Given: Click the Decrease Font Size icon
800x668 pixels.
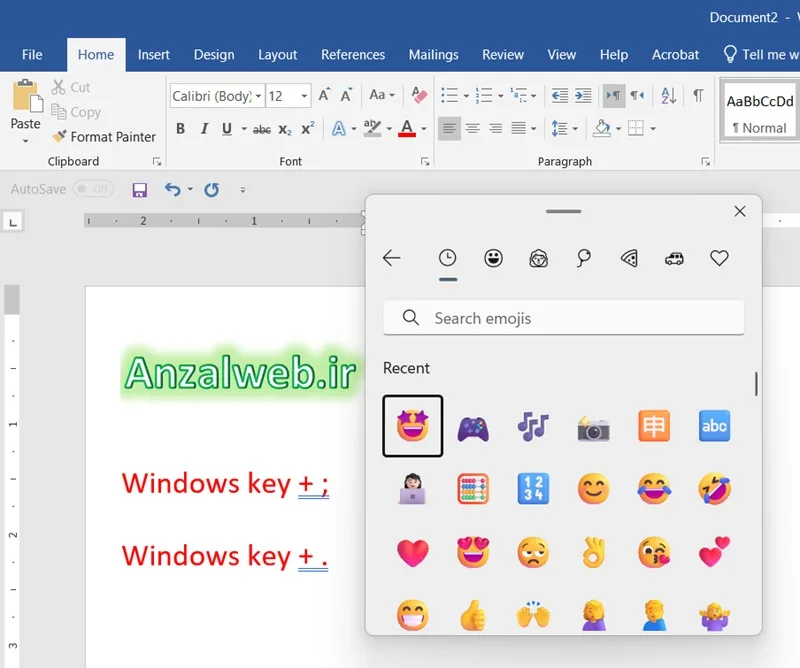Looking at the screenshot, I should [346, 95].
